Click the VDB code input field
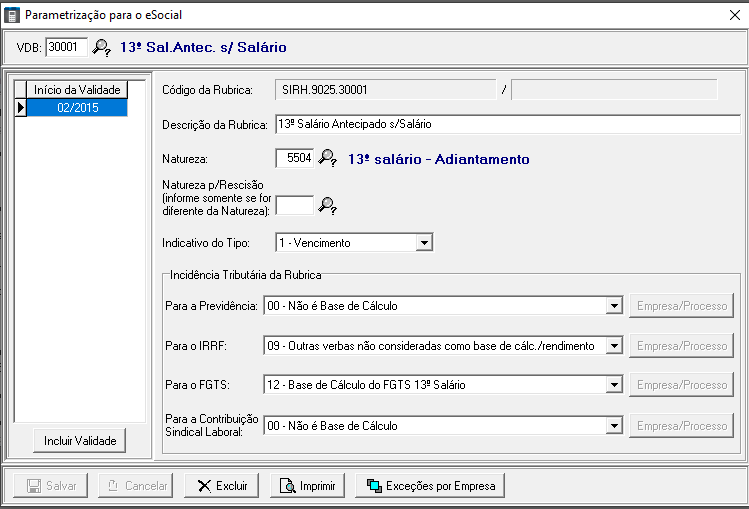The image size is (749, 509). point(66,47)
